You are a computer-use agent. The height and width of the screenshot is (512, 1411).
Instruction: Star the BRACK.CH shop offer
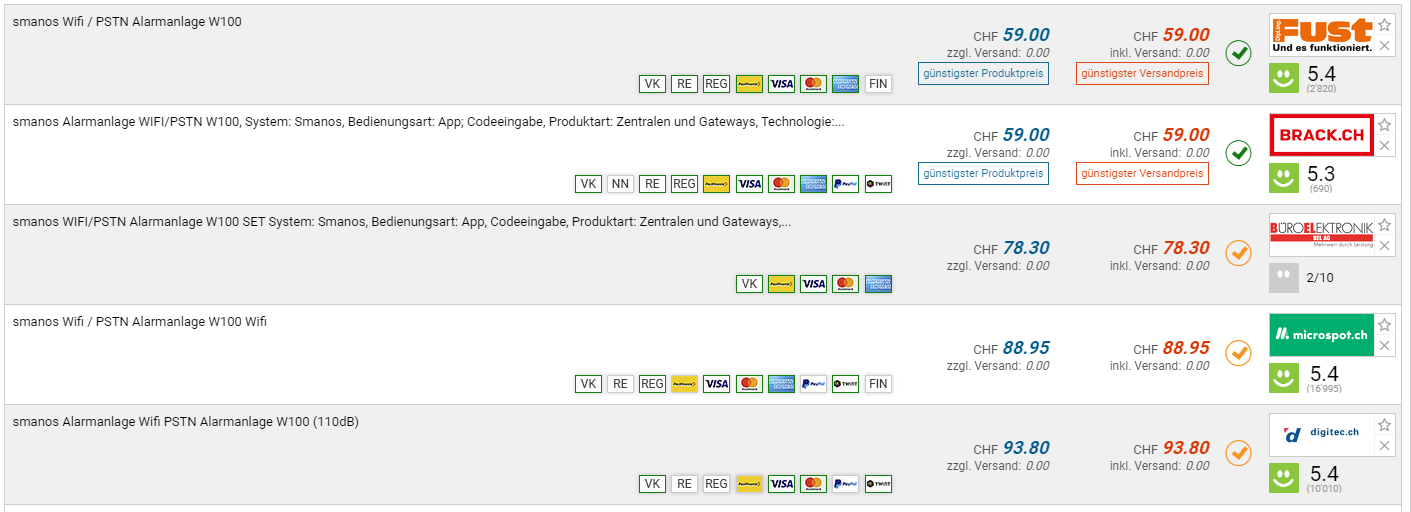point(1384,125)
